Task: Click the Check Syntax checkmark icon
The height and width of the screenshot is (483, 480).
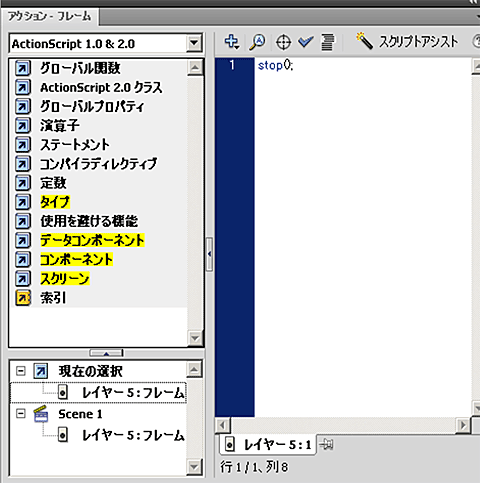Action: pos(305,42)
